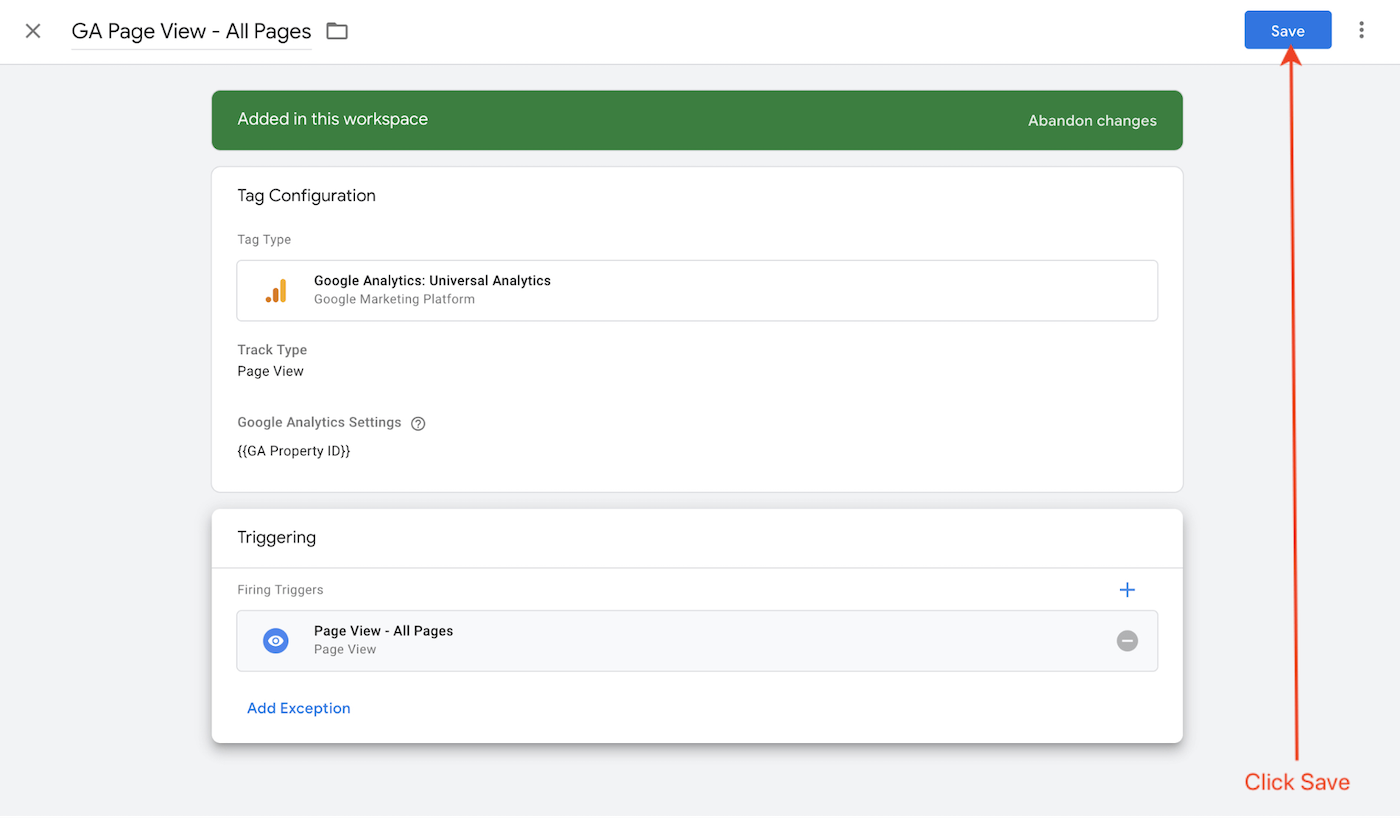Click the Google Analytics Settings label
The height and width of the screenshot is (818, 1400).
click(x=319, y=423)
